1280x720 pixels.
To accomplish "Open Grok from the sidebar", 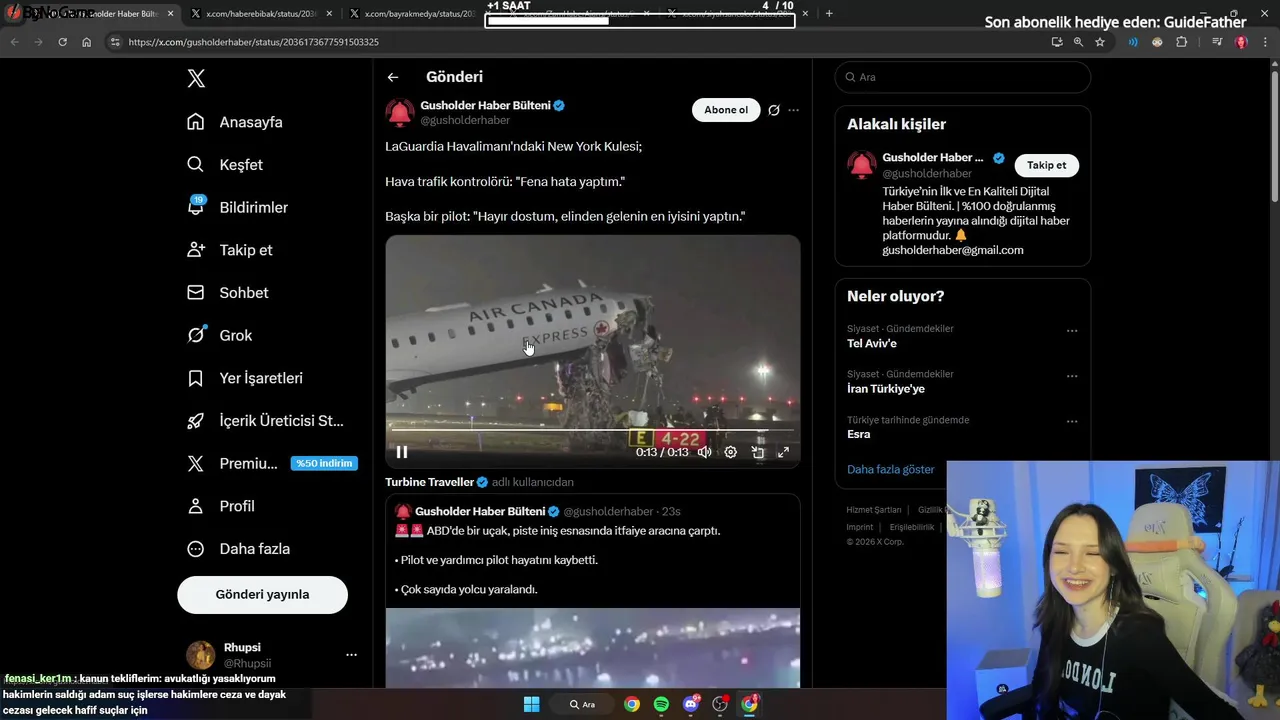I will click(220, 335).
